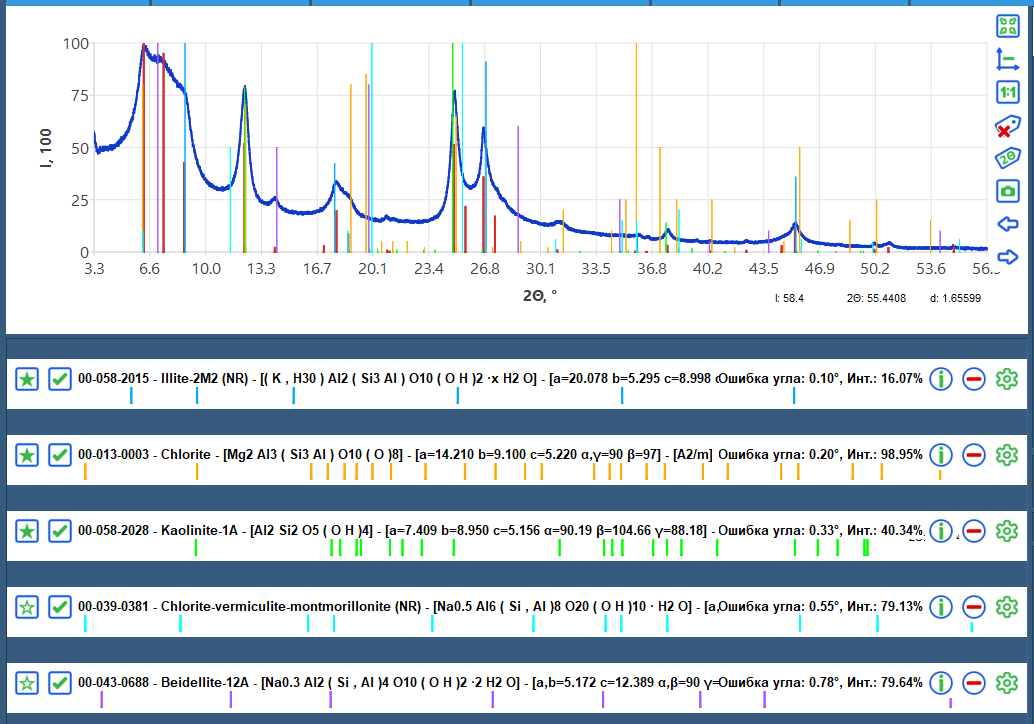The image size is (1034, 724).
Task: Uncheck the Illite-2M2 phase checkbox
Action: [60, 379]
